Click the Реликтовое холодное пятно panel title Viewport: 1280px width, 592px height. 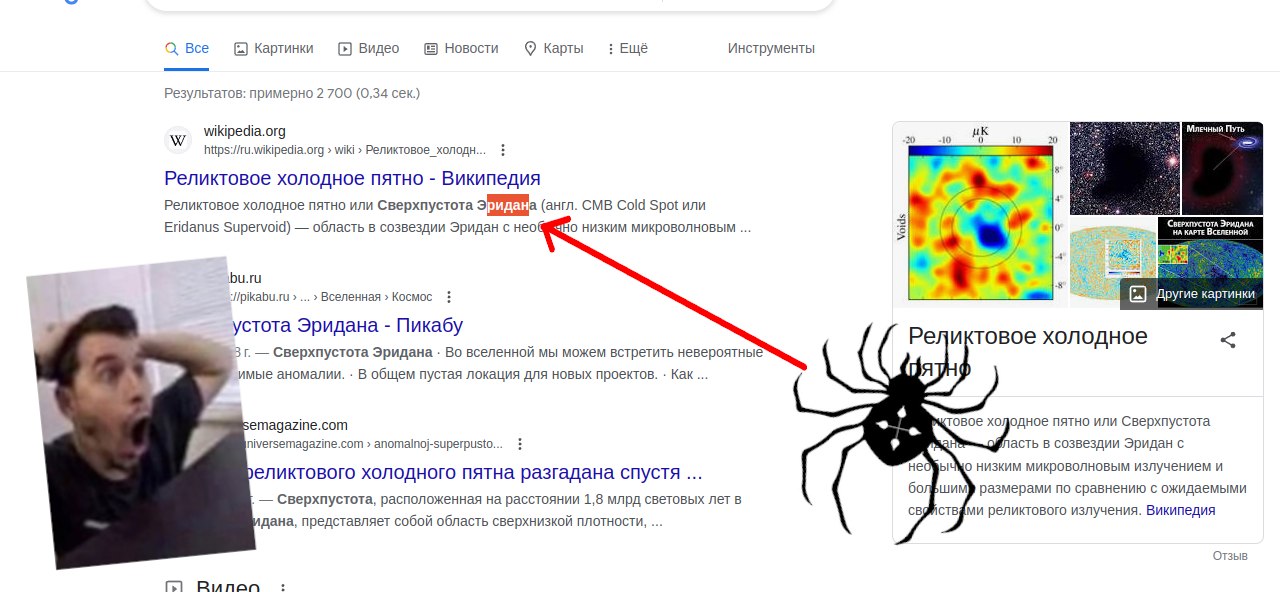coord(1028,351)
